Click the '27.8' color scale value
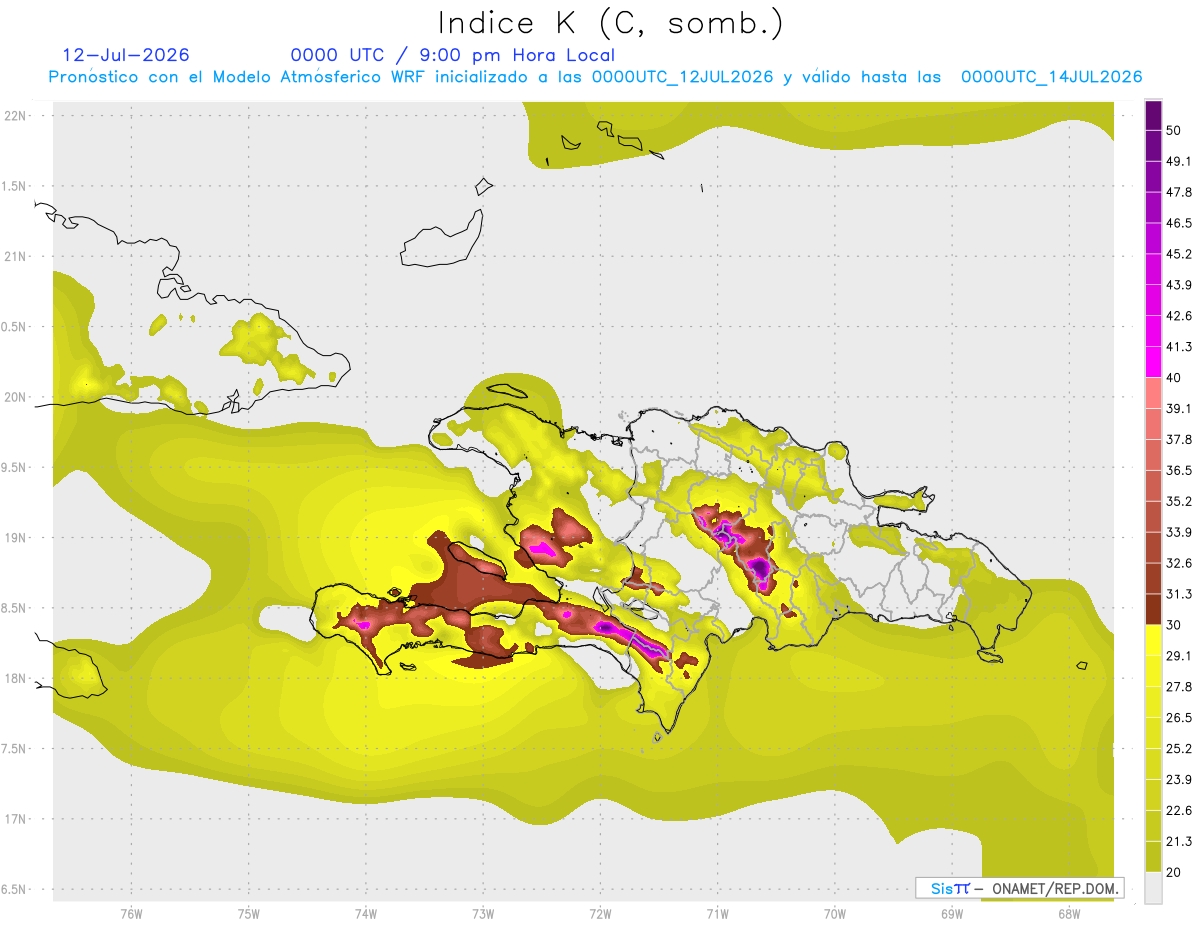 click(x=1179, y=686)
